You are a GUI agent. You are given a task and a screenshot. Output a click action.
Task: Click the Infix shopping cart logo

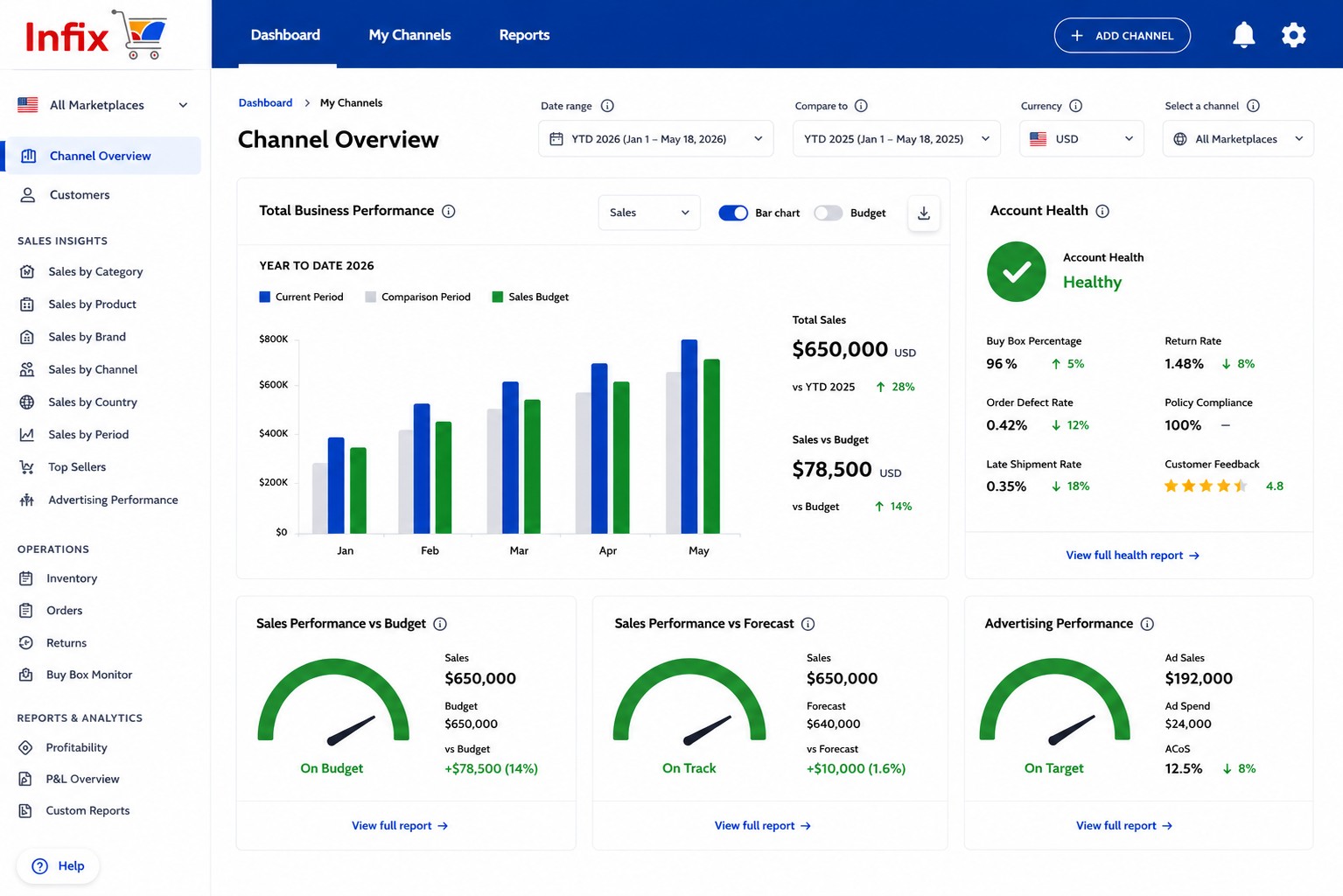[x=96, y=35]
